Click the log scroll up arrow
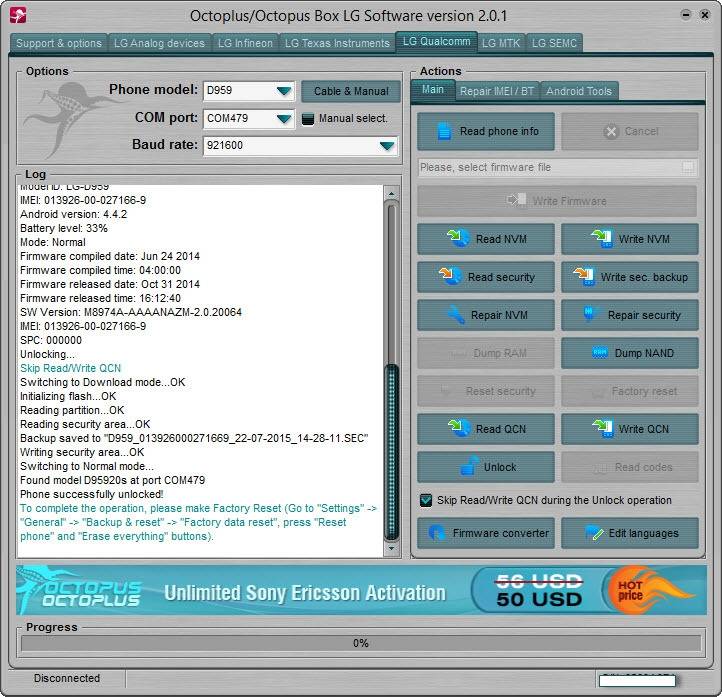The height and width of the screenshot is (697, 722). (391, 193)
